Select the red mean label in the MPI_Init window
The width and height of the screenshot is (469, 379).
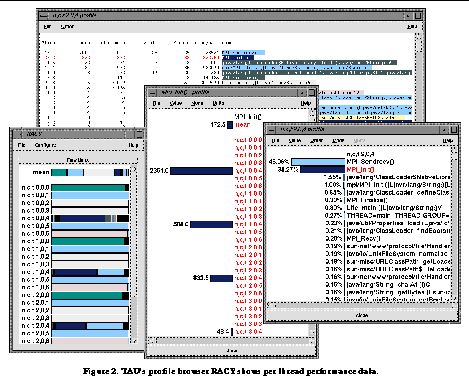[243, 125]
